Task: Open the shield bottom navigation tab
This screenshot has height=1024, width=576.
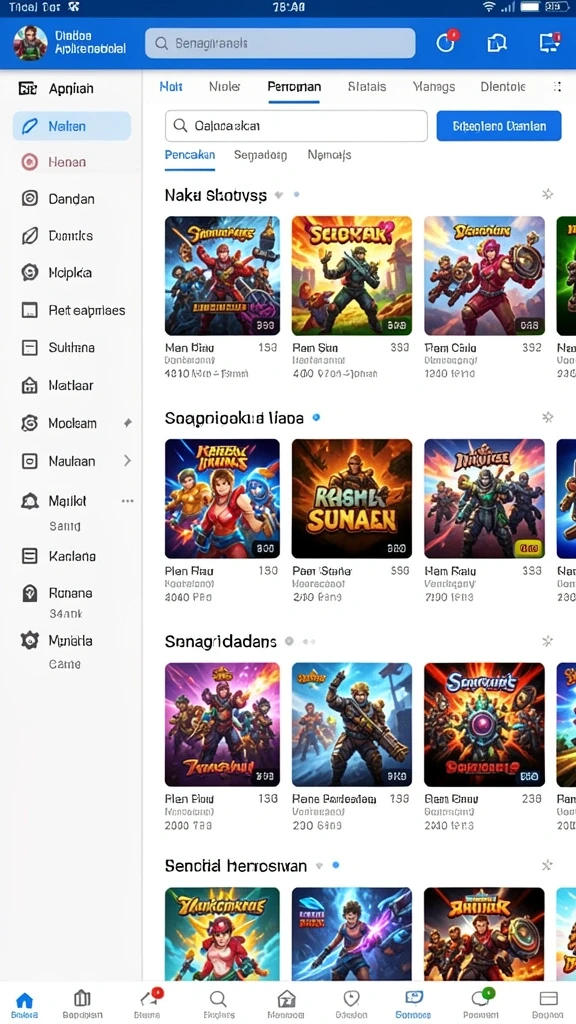Action: coord(351,1004)
